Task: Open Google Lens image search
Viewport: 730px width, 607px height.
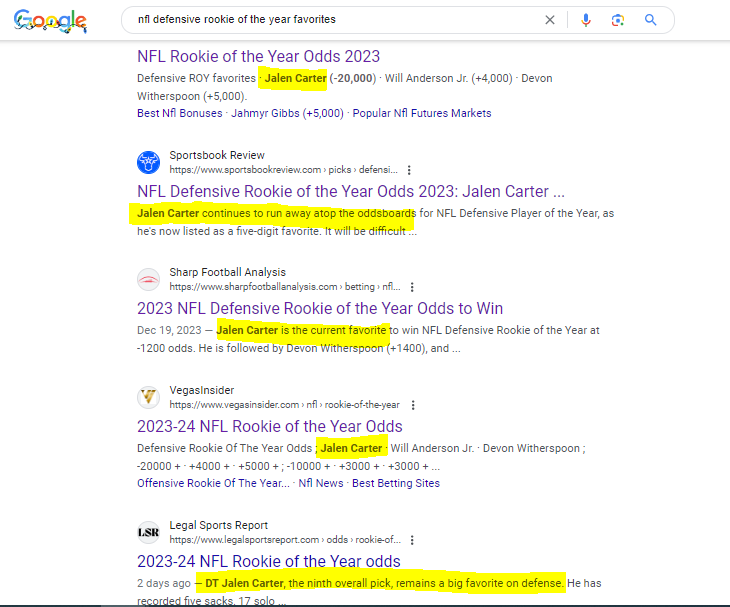Action: tap(618, 20)
